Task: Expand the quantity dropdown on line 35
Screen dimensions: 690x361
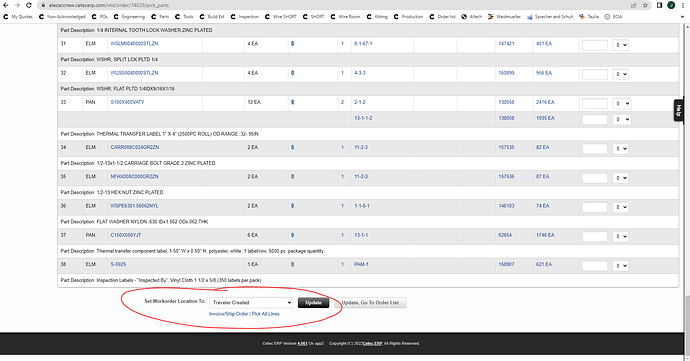Action: pyautogui.click(x=620, y=178)
